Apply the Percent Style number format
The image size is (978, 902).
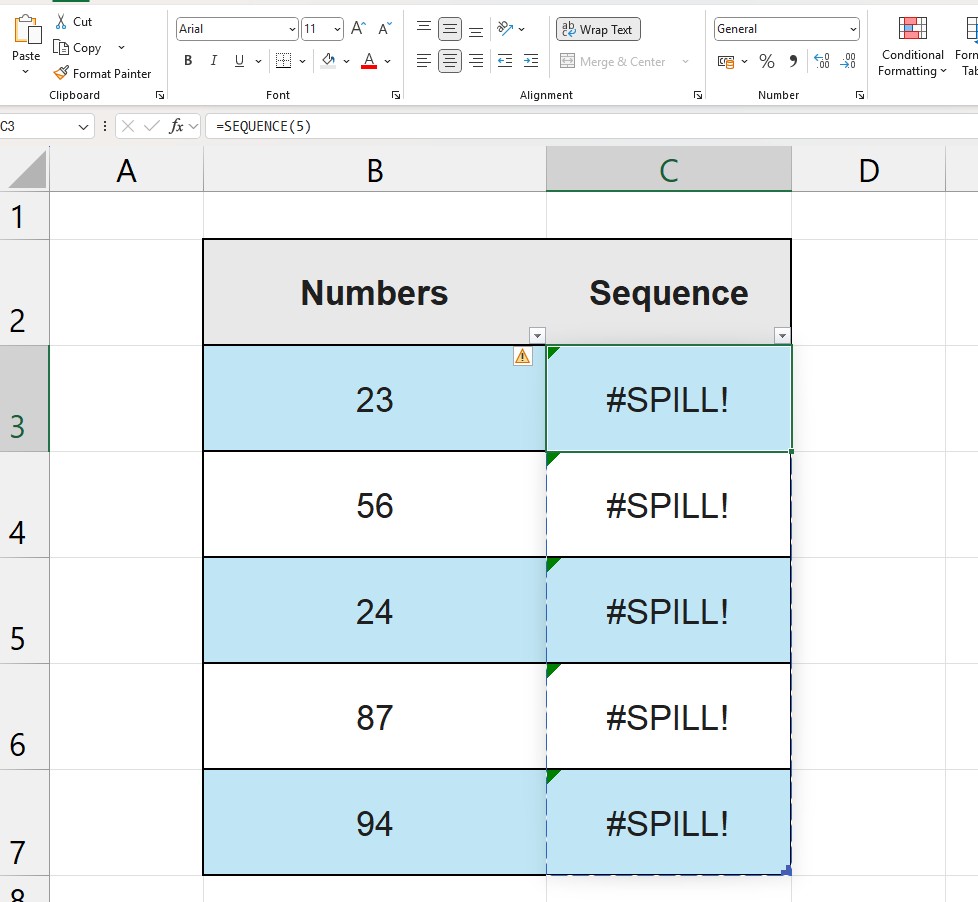click(766, 61)
